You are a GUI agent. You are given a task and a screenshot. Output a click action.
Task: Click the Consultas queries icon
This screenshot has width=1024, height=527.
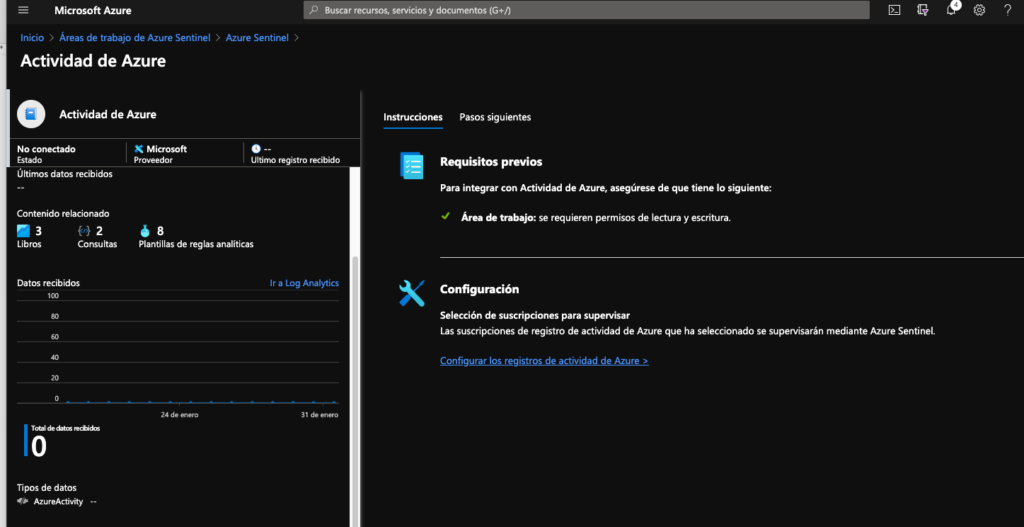pos(84,231)
